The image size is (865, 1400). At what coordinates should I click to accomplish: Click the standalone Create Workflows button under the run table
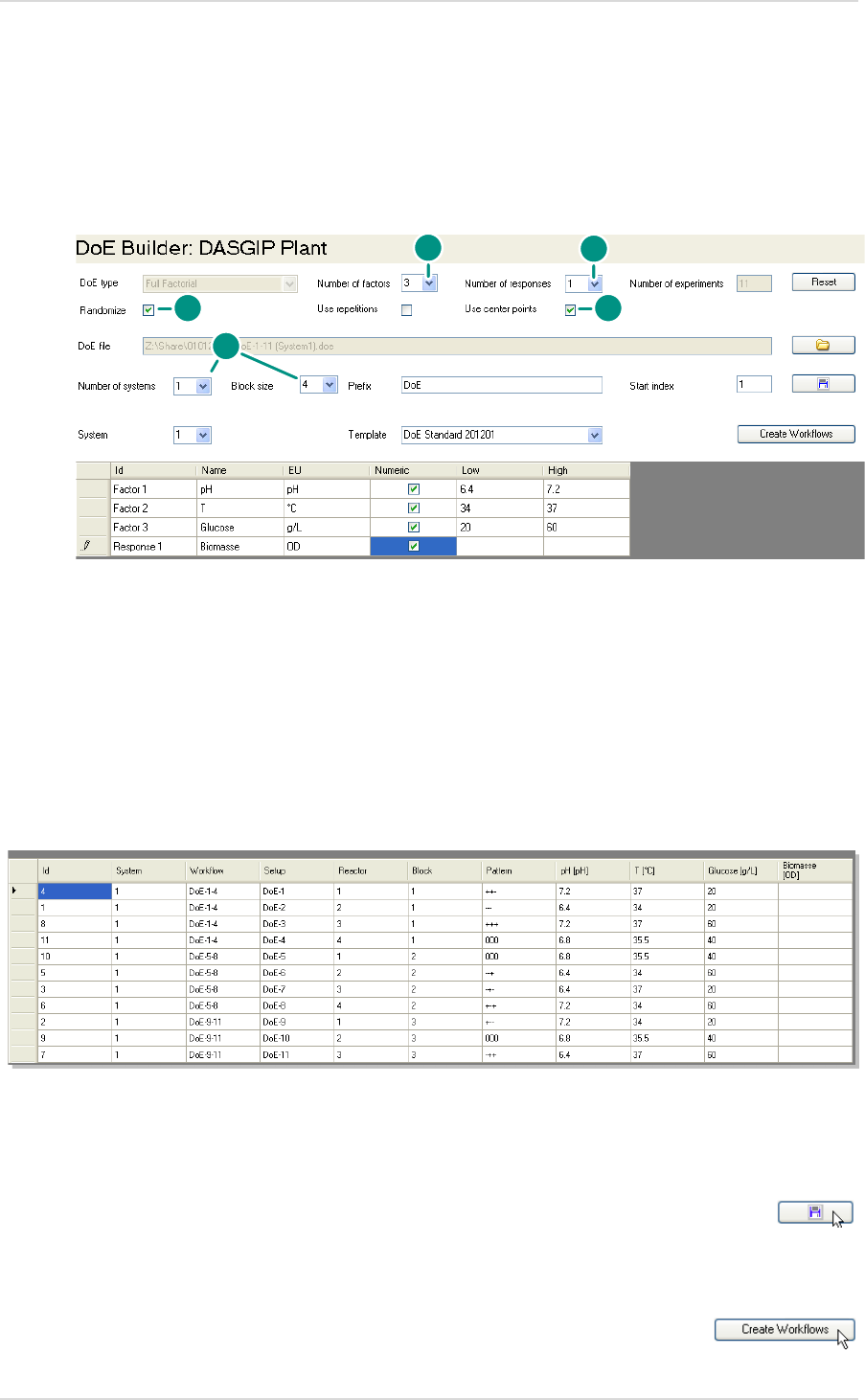tap(785, 1329)
